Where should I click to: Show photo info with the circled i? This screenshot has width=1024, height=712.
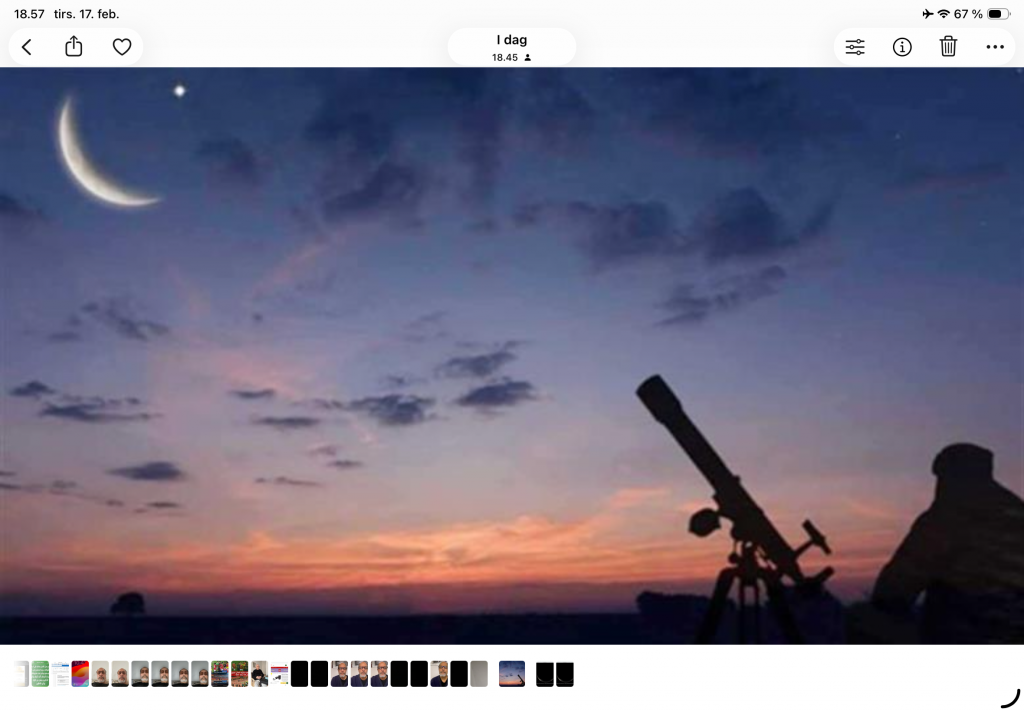[x=902, y=47]
